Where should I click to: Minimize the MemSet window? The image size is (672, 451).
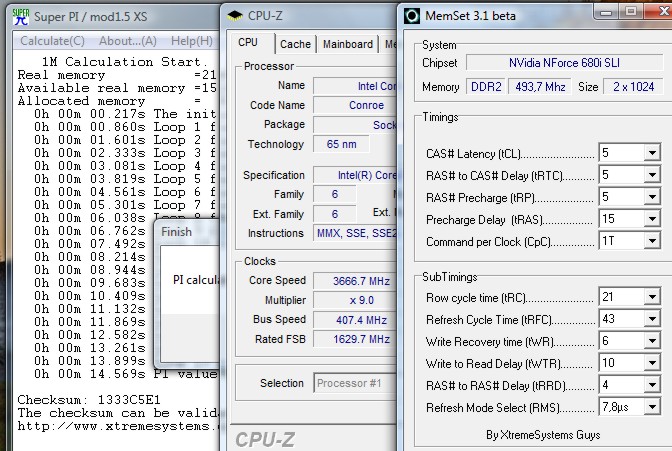point(606,12)
